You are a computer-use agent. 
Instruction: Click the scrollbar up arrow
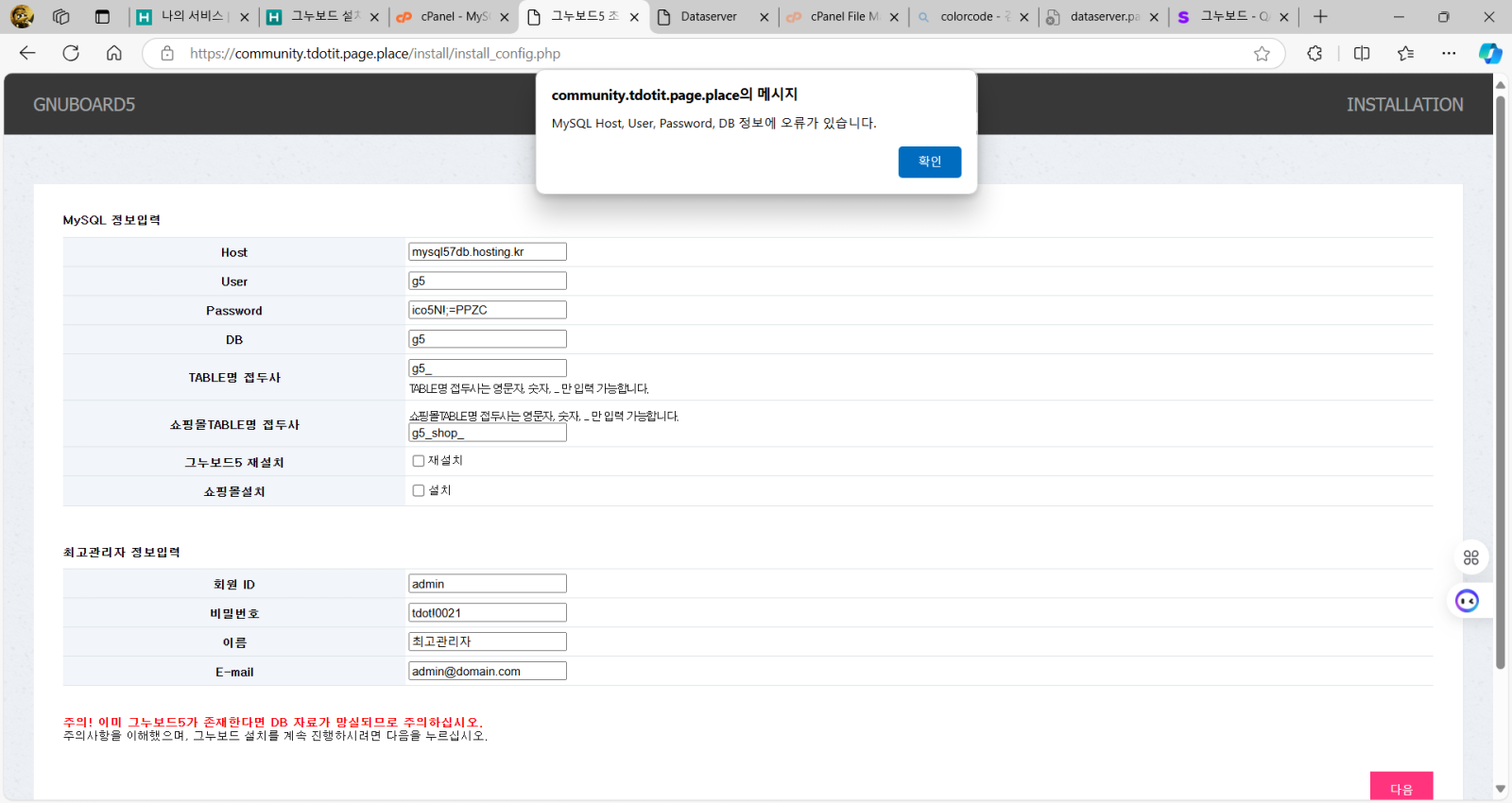[1500, 85]
